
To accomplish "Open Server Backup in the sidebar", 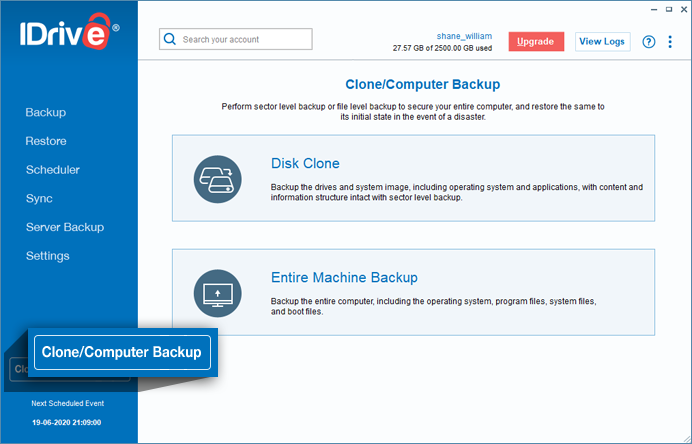I will click(x=65, y=227).
